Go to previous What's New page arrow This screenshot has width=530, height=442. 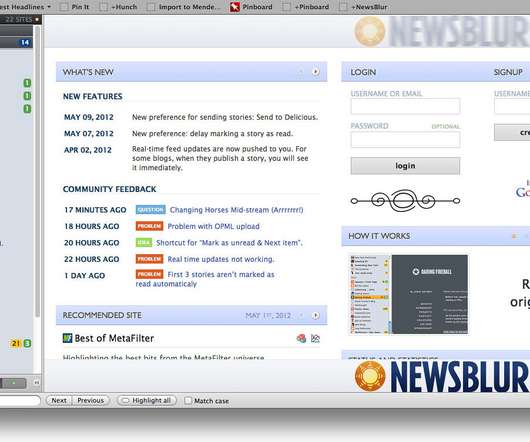click(x=301, y=72)
